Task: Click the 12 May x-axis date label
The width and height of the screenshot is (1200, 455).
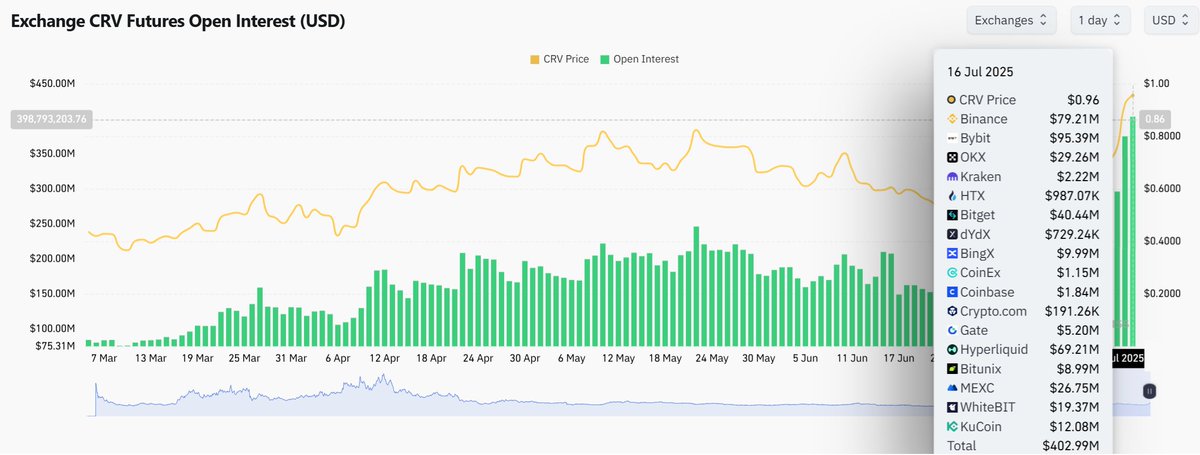Action: (617, 358)
